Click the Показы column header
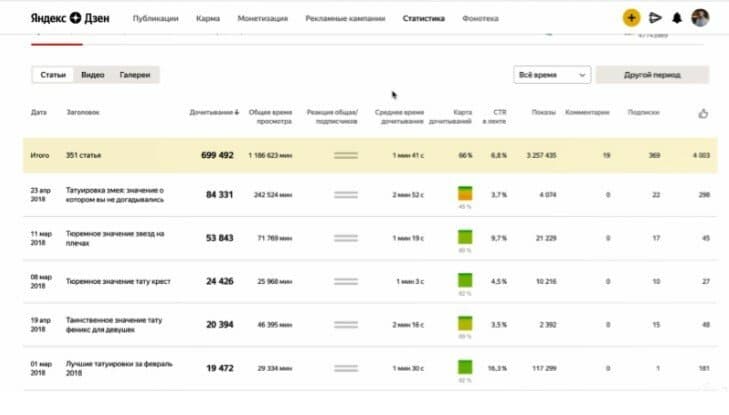Viewport: 729px width, 415px height. (543, 112)
